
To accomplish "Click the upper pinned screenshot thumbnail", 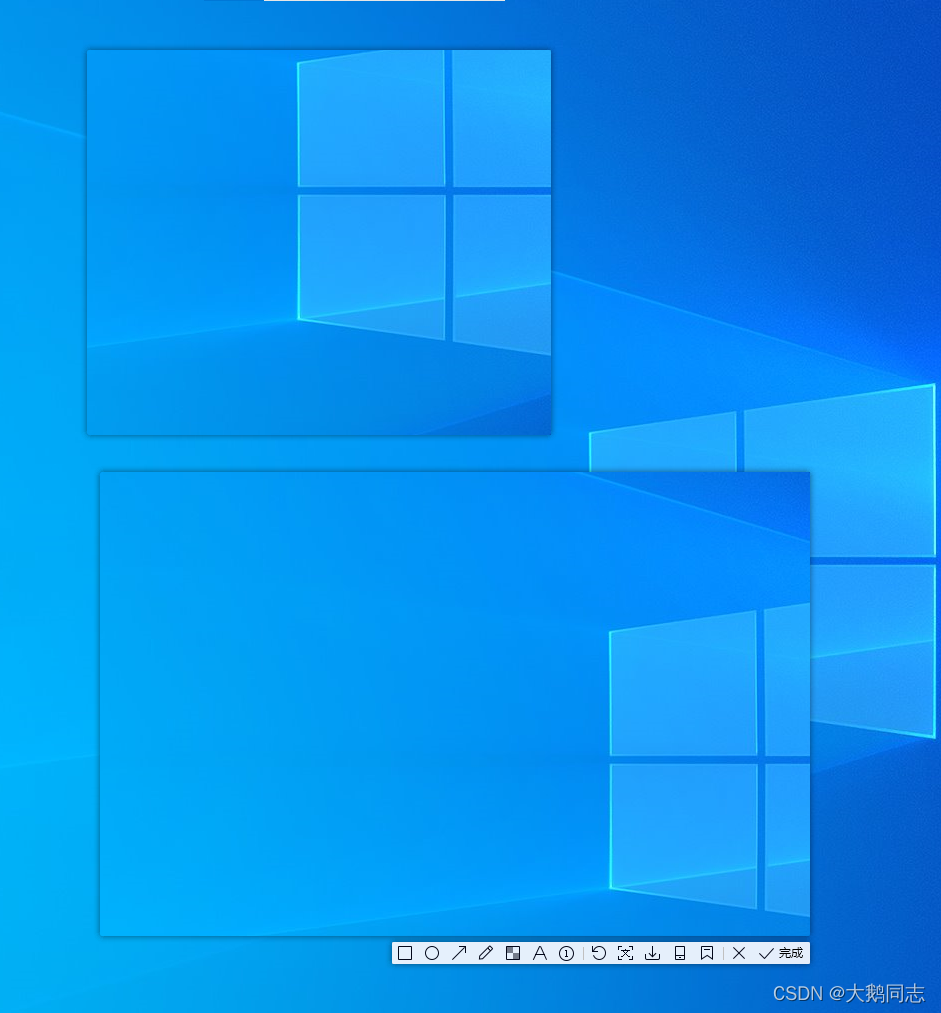I will [319, 242].
